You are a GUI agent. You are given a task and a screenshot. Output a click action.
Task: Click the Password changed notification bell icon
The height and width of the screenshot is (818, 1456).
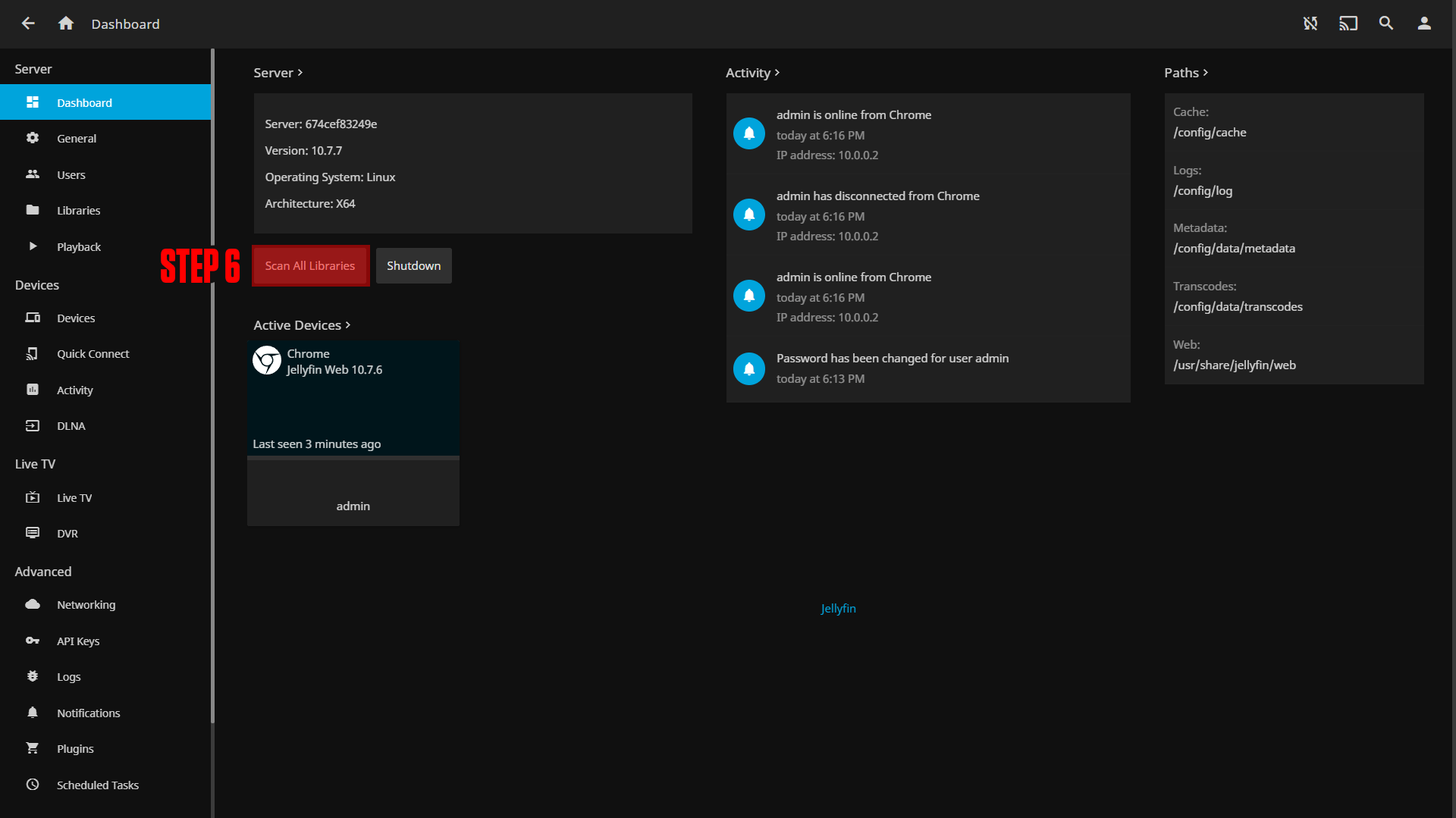[749, 368]
